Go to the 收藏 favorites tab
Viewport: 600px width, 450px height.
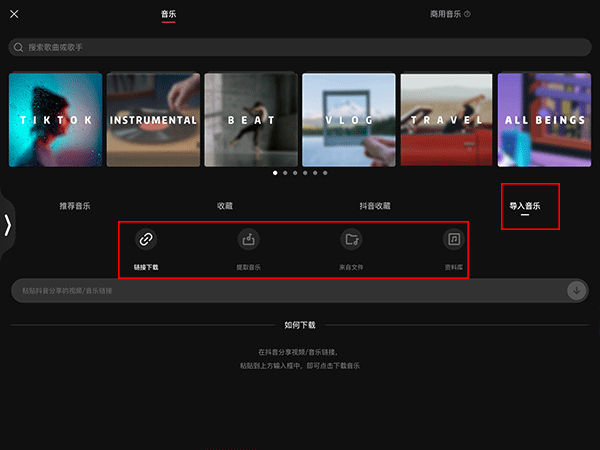click(x=225, y=206)
